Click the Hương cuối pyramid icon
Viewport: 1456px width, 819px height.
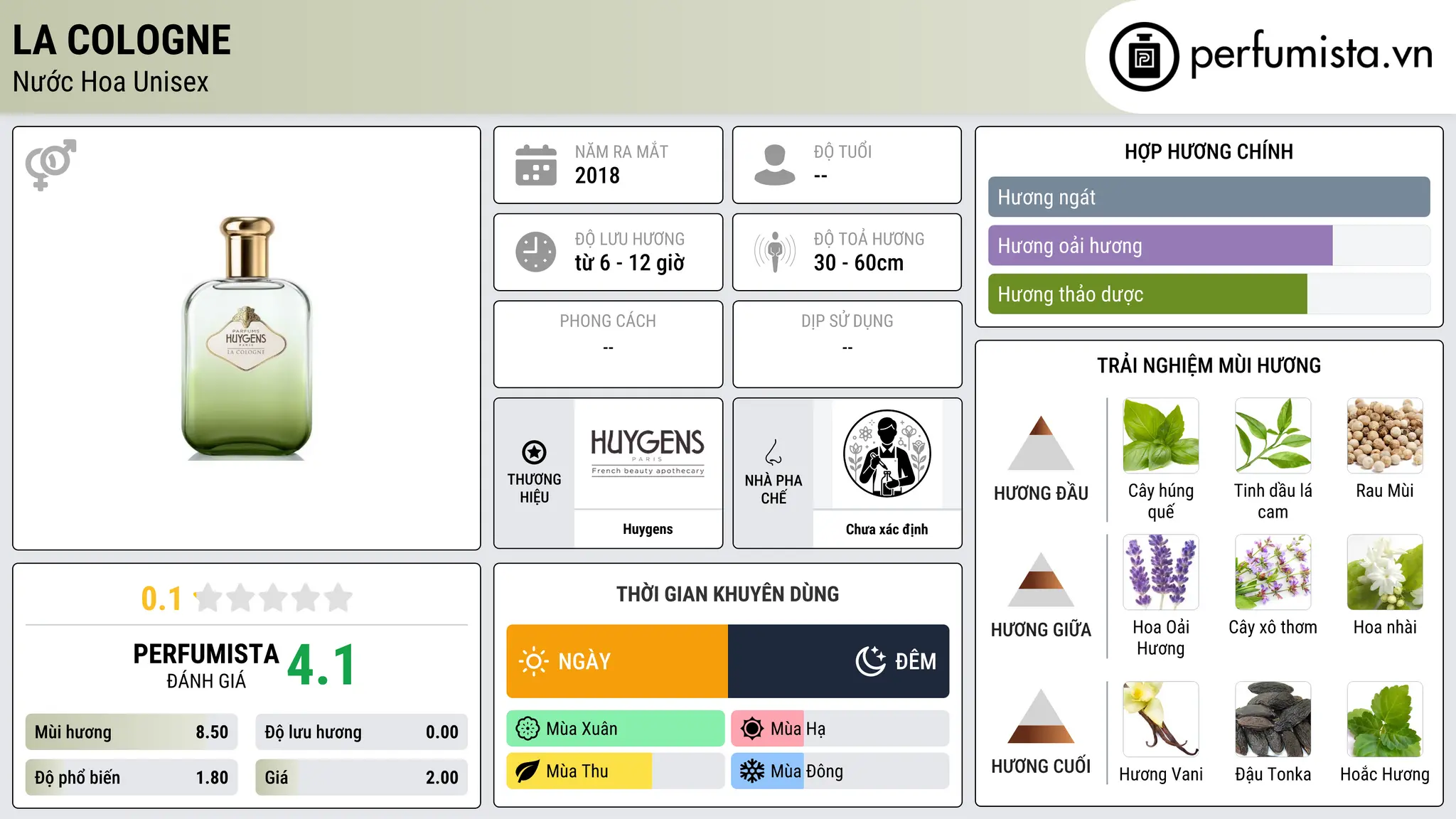click(1041, 716)
